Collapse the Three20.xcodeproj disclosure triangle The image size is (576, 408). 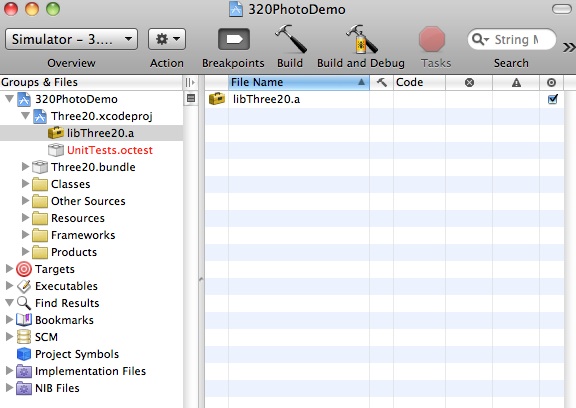[x=25, y=116]
